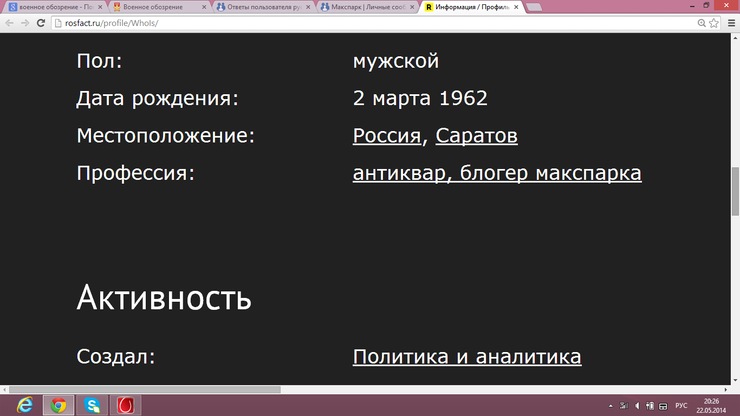Show hidden system tray icons

tap(611, 406)
